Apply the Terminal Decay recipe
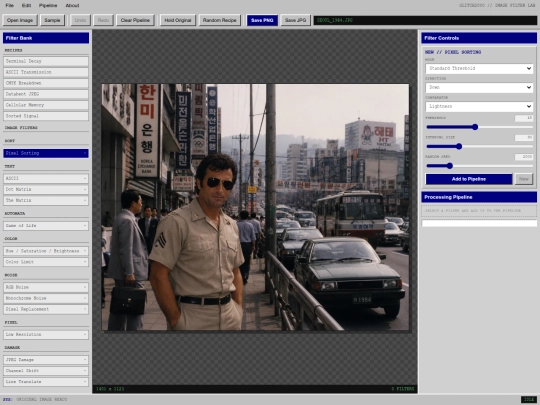The image size is (540, 405). [46, 61]
